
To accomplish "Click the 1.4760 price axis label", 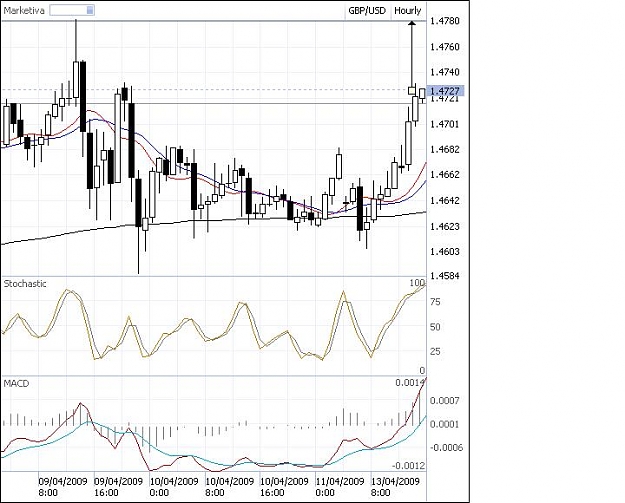I will (445, 47).
